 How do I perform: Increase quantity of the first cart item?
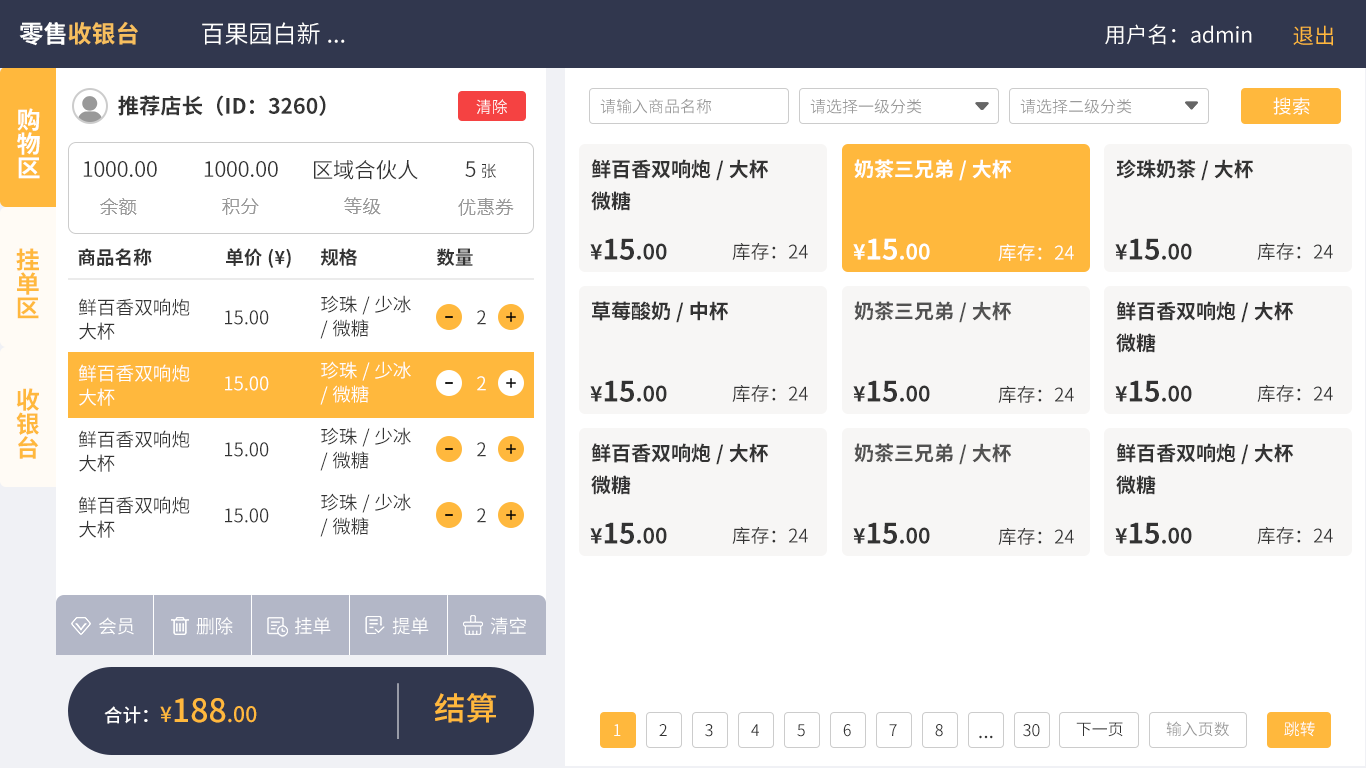[x=511, y=317]
